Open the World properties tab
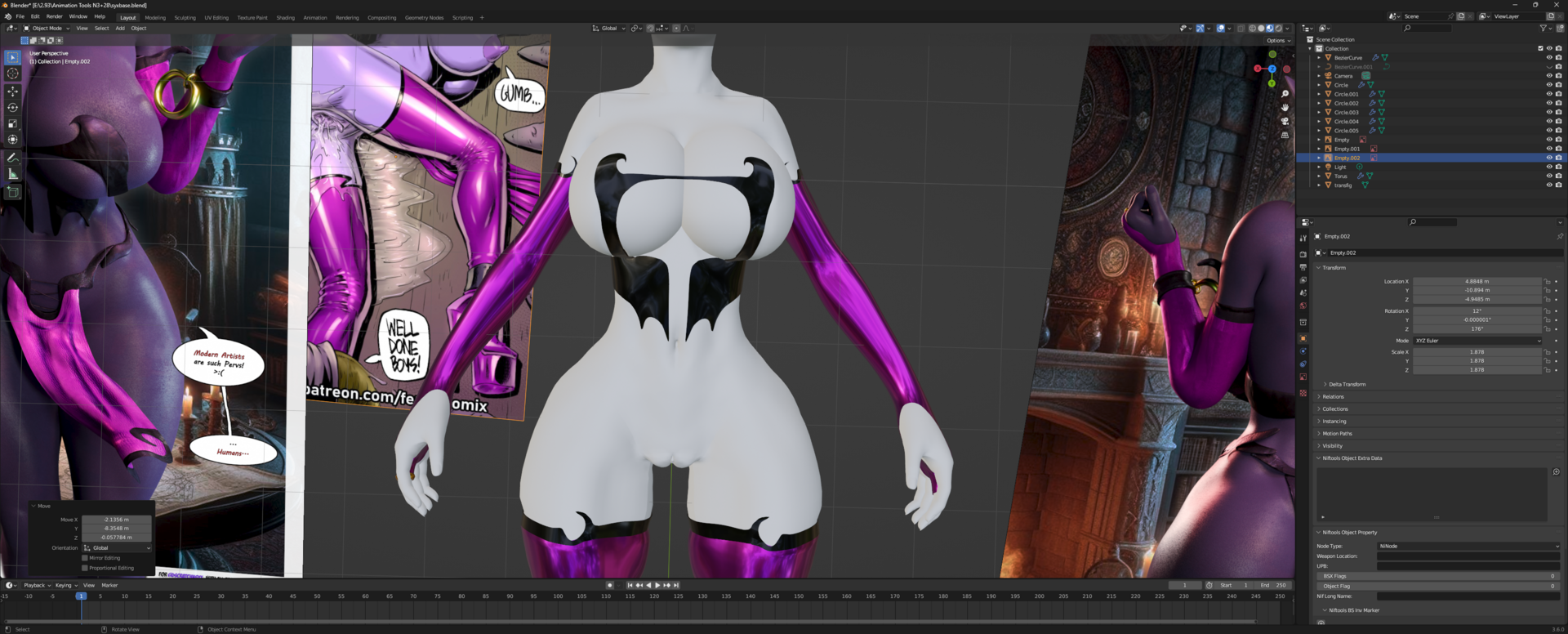The image size is (1568, 634). point(1303,306)
